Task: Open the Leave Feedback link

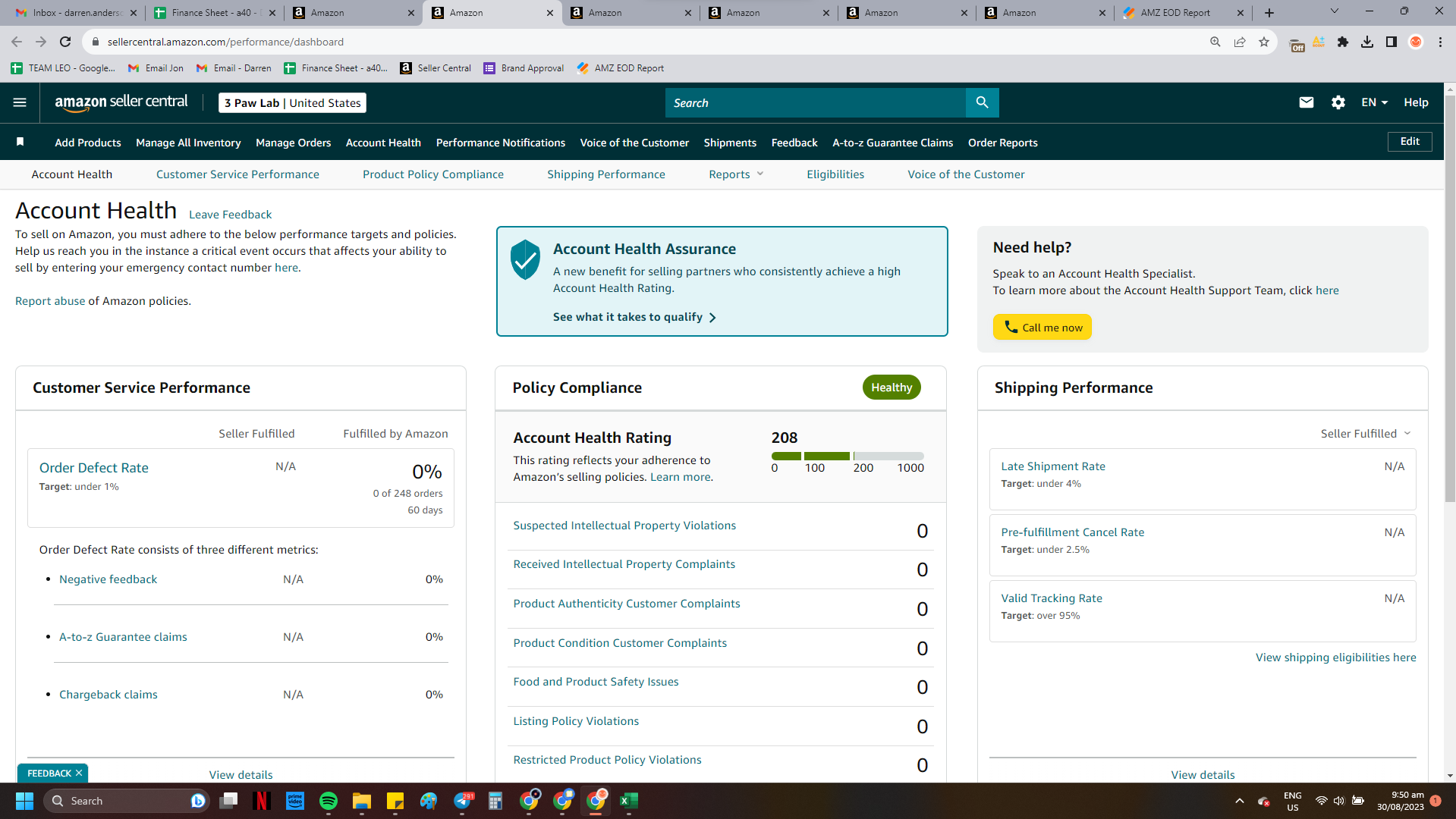Action: [x=230, y=215]
